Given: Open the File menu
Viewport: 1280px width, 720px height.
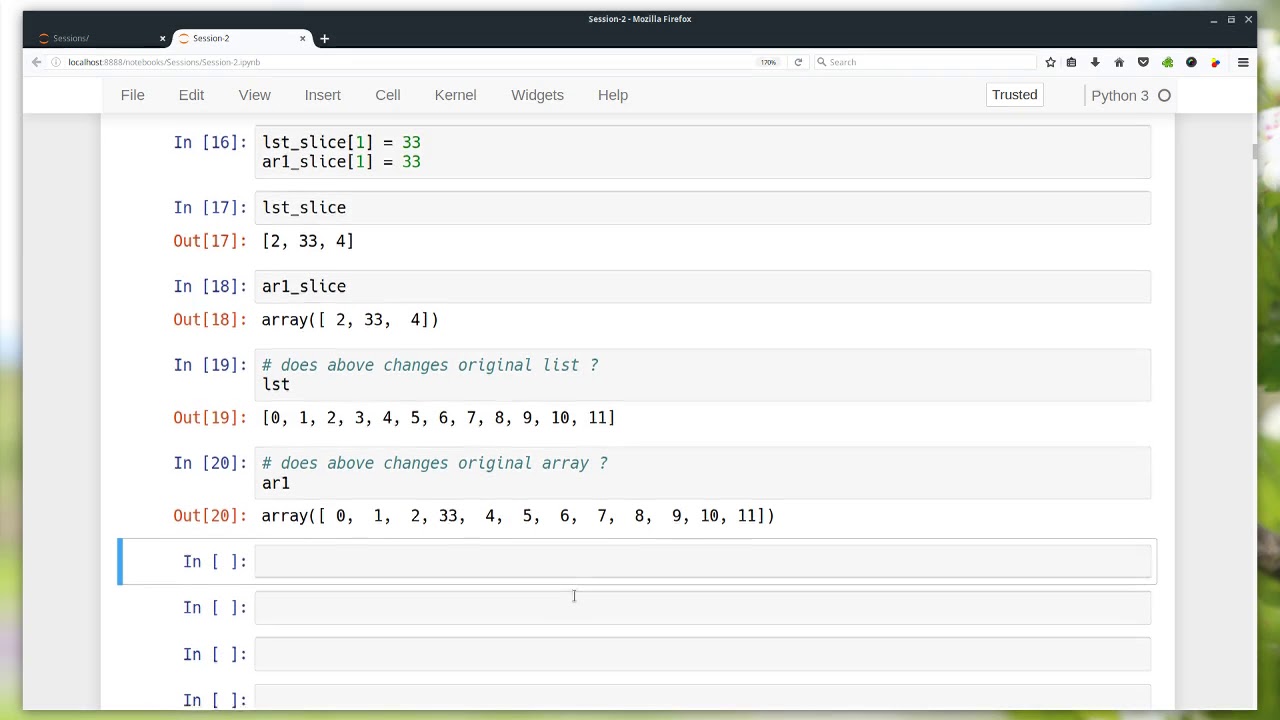Looking at the screenshot, I should coord(132,95).
